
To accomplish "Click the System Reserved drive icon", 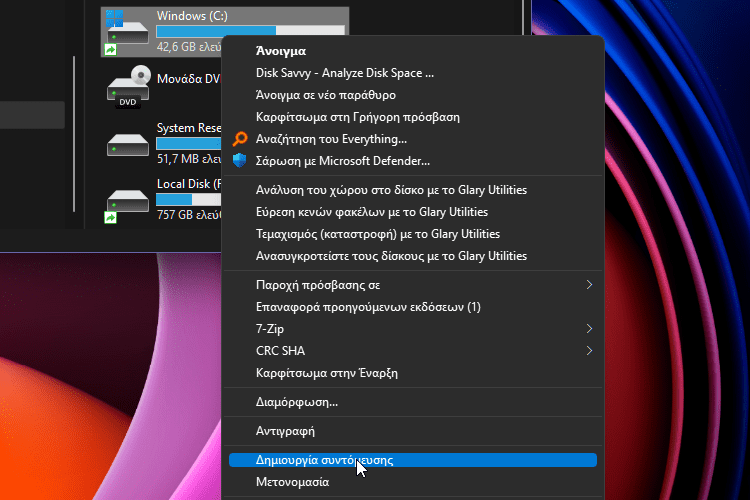I will pos(128,145).
